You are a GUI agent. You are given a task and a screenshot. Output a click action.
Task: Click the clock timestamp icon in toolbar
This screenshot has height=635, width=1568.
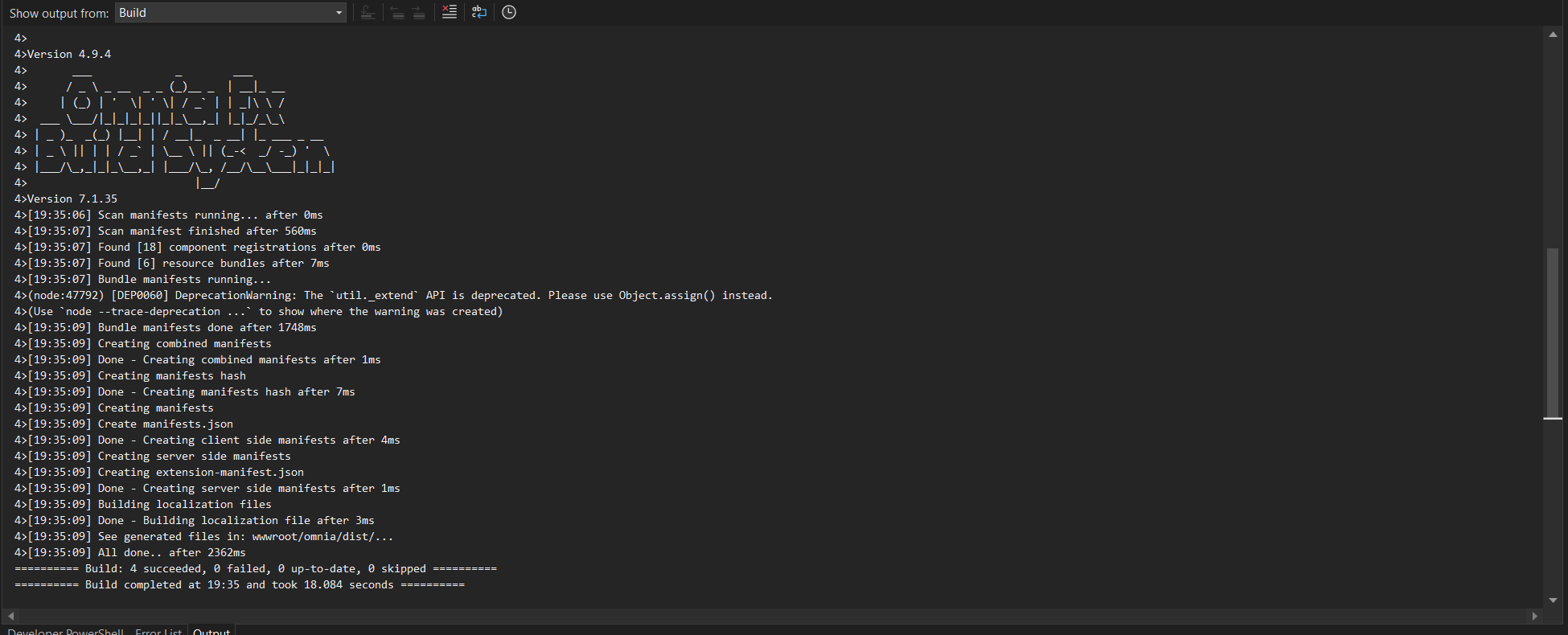[509, 12]
